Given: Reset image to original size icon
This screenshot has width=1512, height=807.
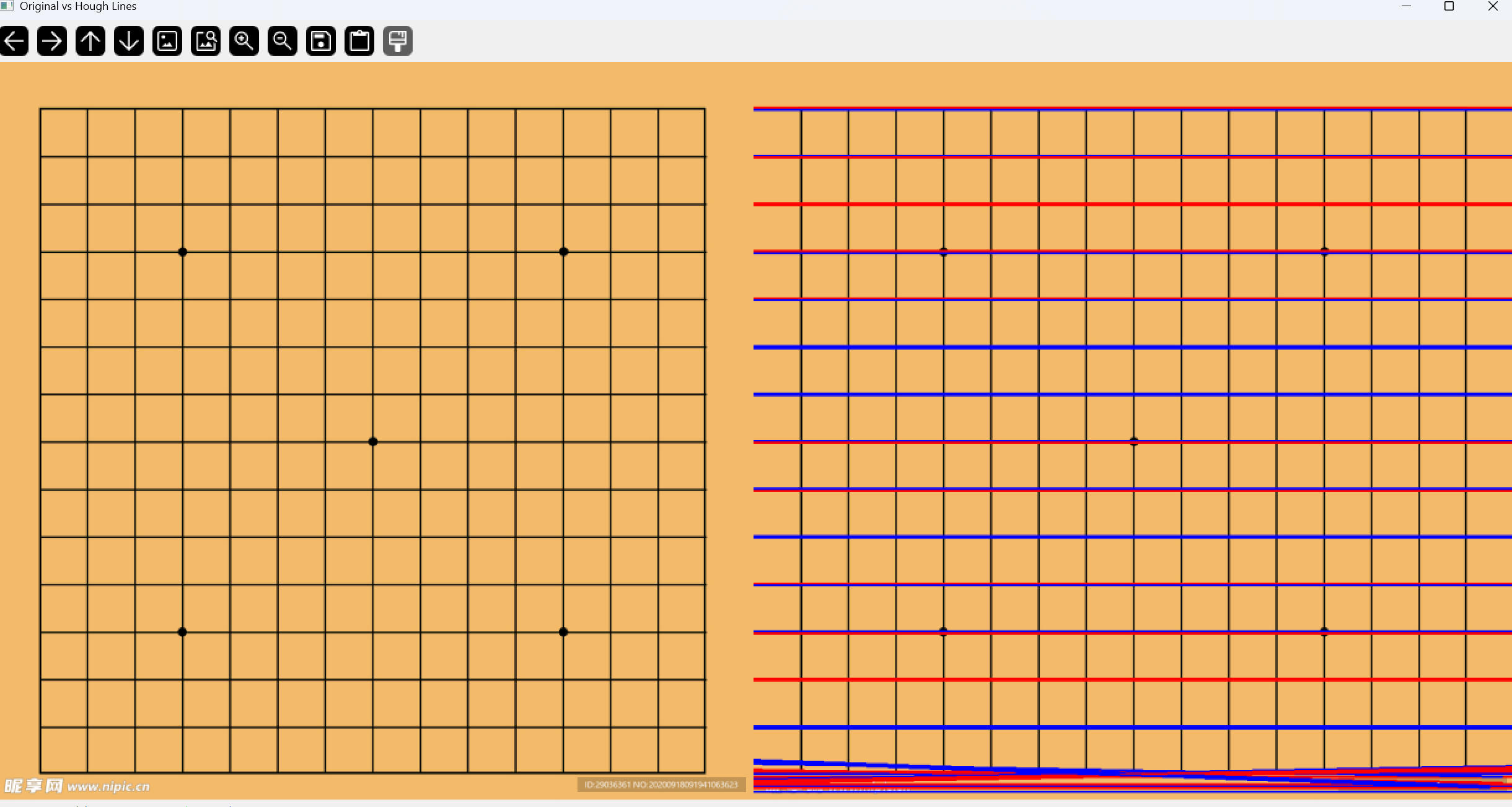Looking at the screenshot, I should (167, 41).
